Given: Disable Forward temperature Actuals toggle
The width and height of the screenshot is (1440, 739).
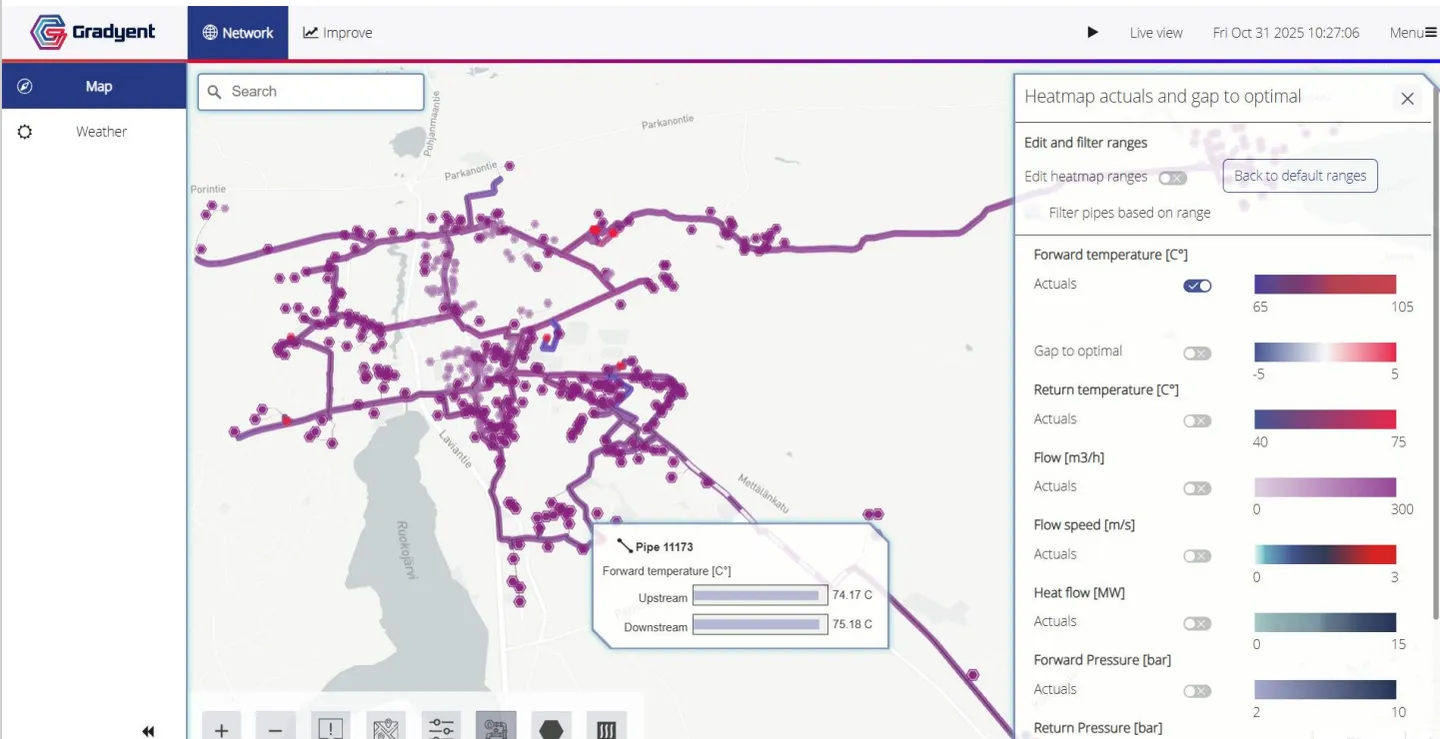Looking at the screenshot, I should tap(1197, 286).
